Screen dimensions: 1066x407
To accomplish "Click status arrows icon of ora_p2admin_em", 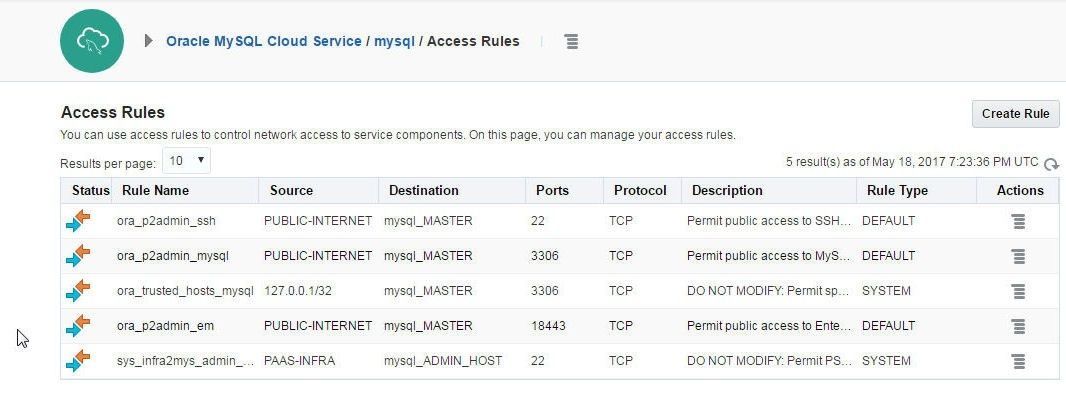I will pyautogui.click(x=78, y=325).
